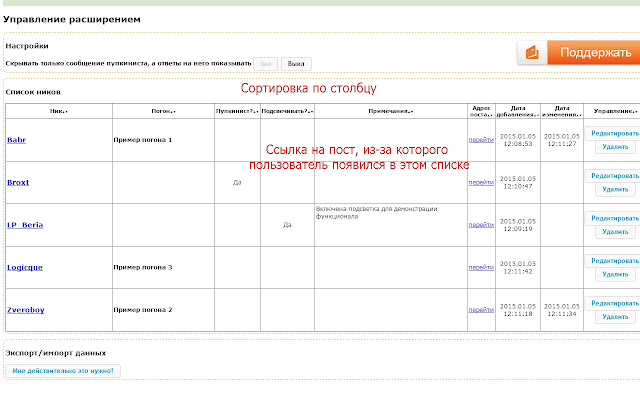Click the Мне действительно это нужно! button
Image resolution: width=640 pixels, height=400 pixels.
64,371
